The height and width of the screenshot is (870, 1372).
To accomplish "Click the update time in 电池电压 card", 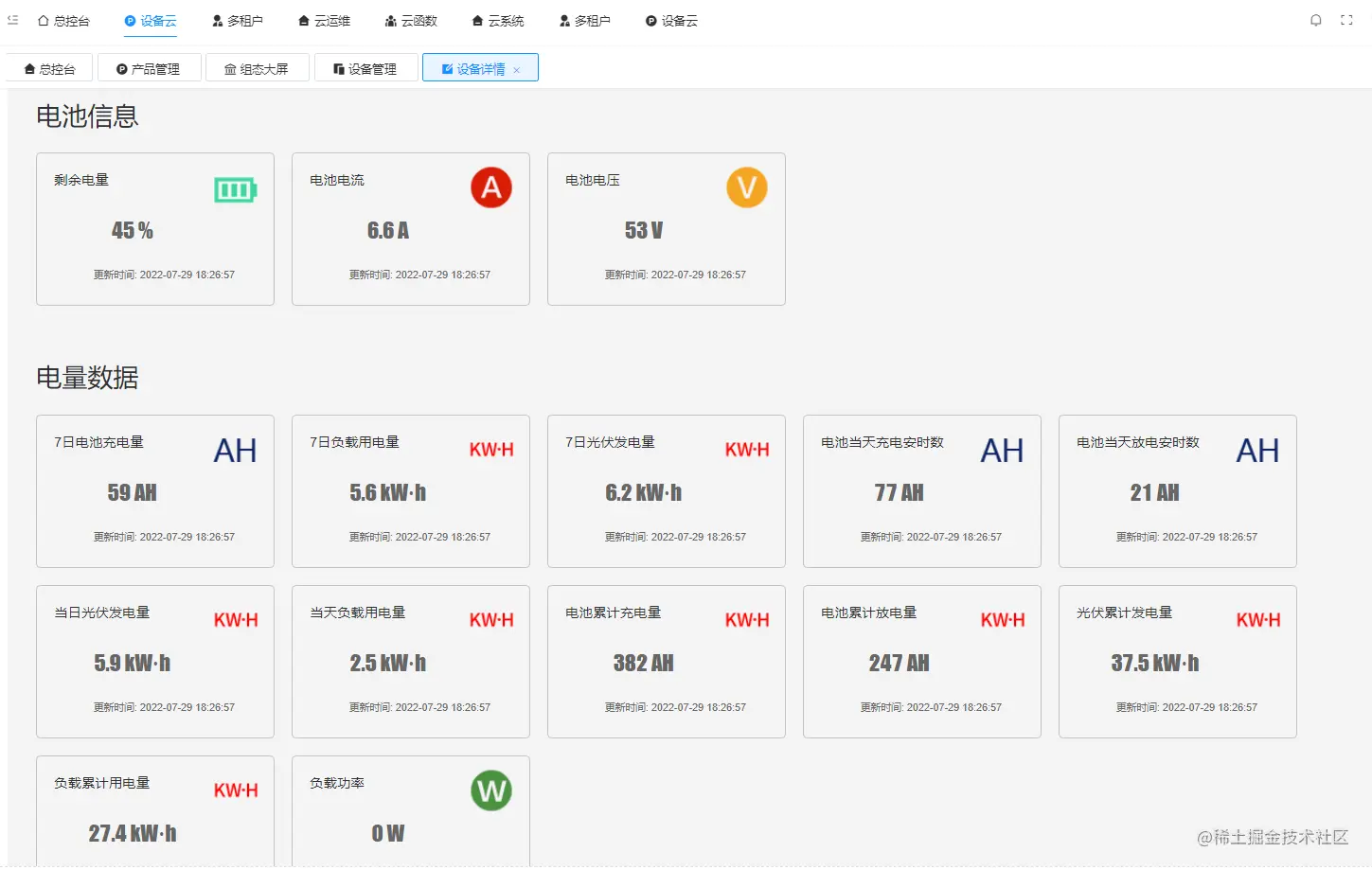I will click(x=675, y=275).
